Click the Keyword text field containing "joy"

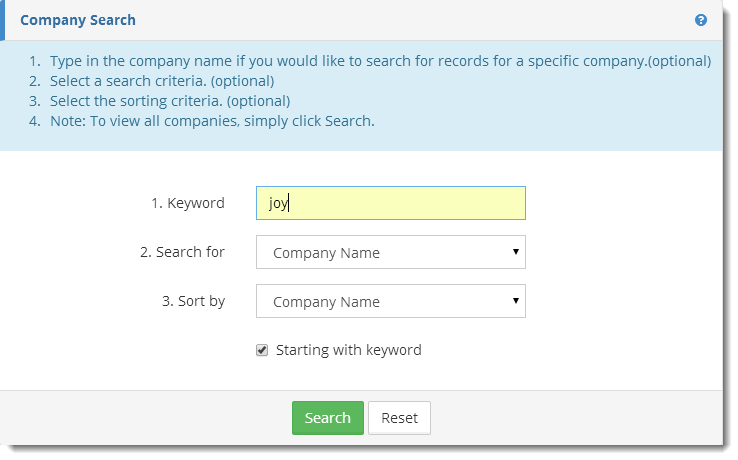(390, 203)
